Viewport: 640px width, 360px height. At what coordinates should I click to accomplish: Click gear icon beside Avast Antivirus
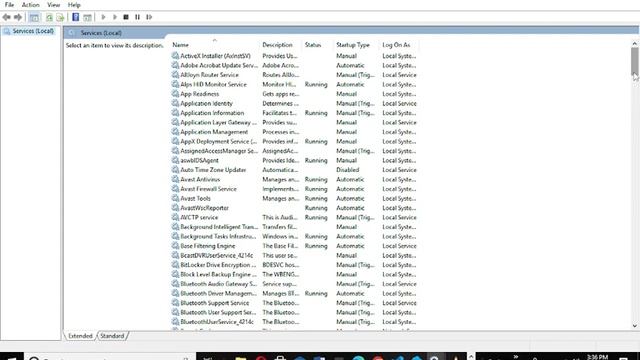(x=175, y=179)
